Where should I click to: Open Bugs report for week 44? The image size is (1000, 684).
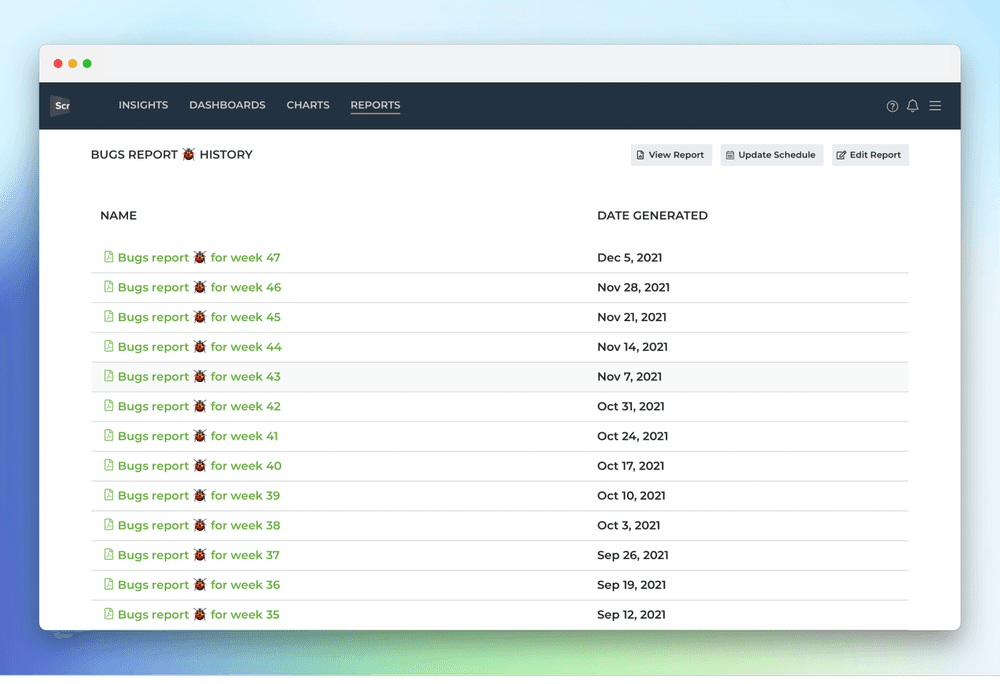click(x=200, y=347)
